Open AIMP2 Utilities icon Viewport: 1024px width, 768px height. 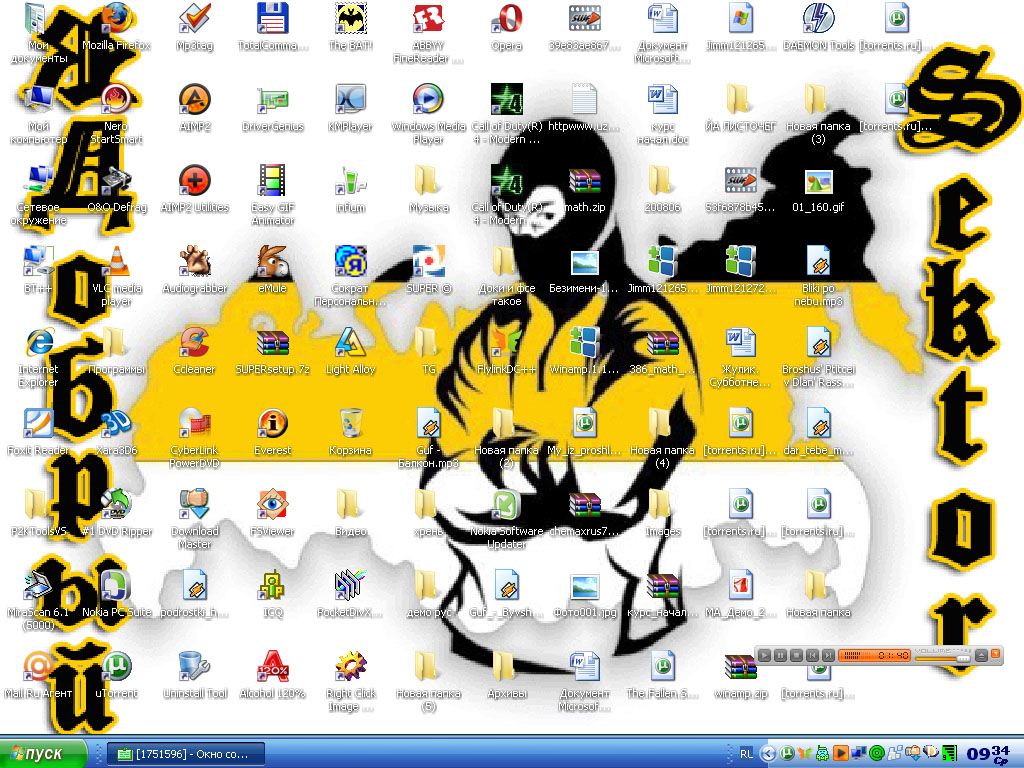click(x=195, y=189)
